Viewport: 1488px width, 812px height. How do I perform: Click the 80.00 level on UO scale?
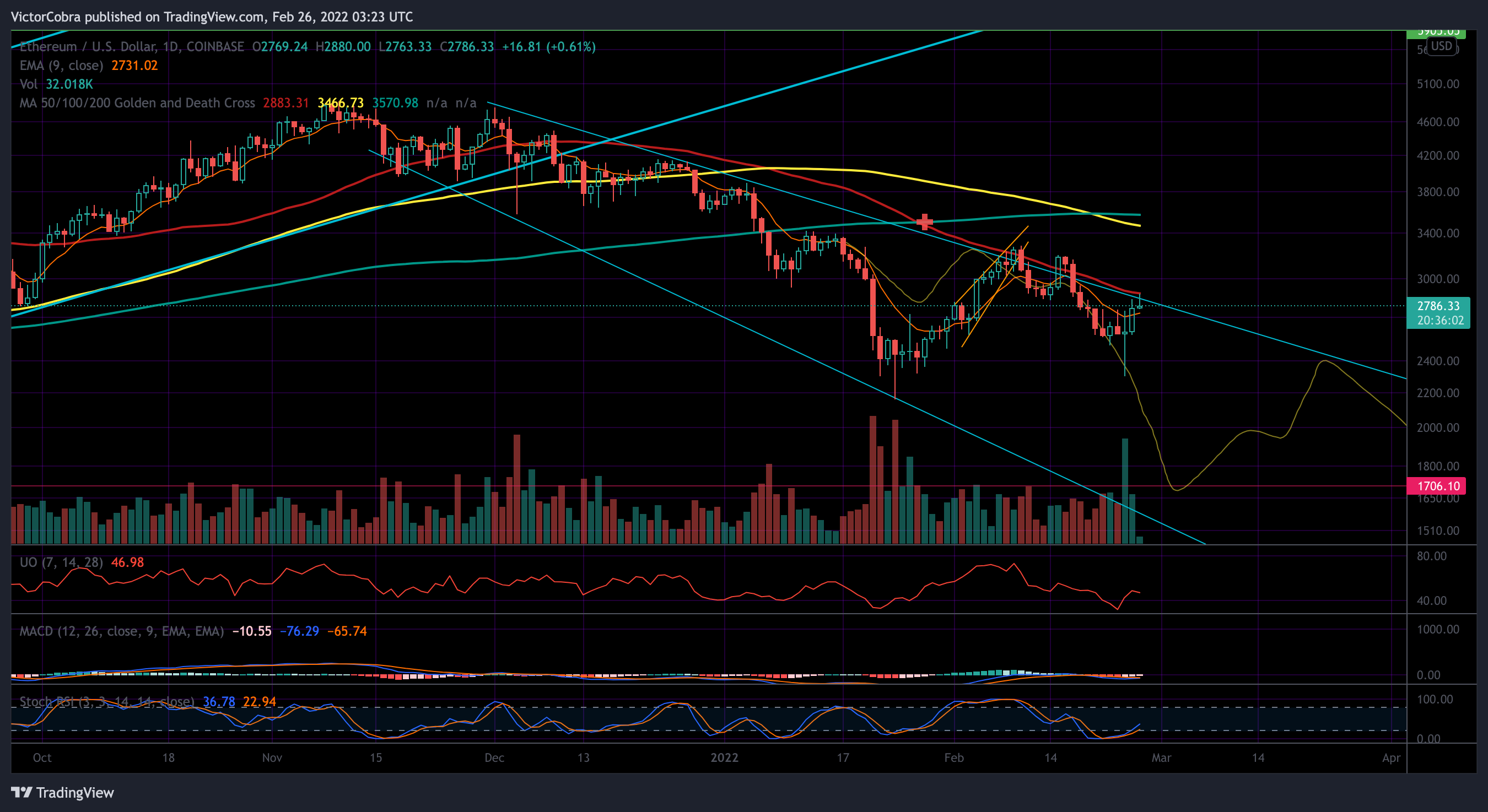tap(1431, 556)
